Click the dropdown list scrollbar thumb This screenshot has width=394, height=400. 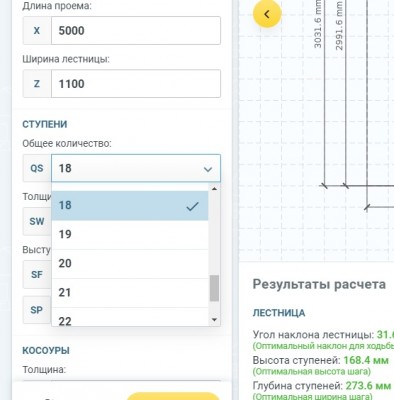[x=214, y=288]
